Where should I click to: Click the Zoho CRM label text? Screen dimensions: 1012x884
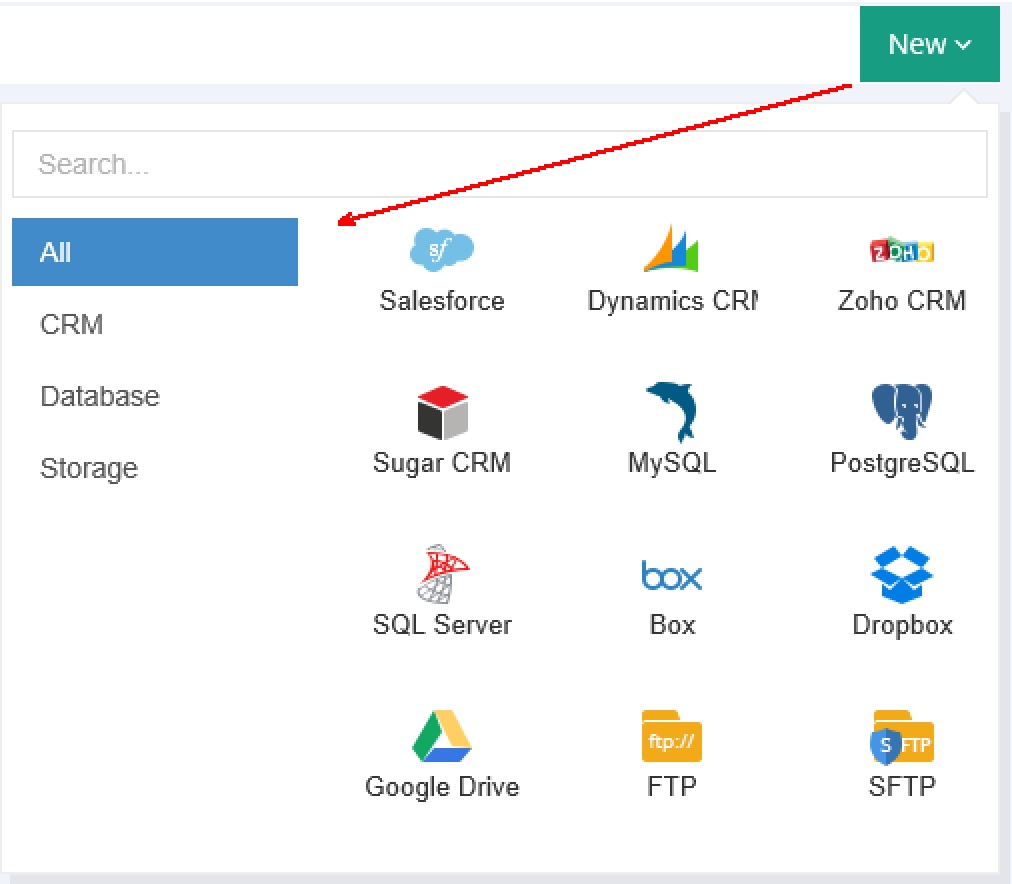coord(902,301)
